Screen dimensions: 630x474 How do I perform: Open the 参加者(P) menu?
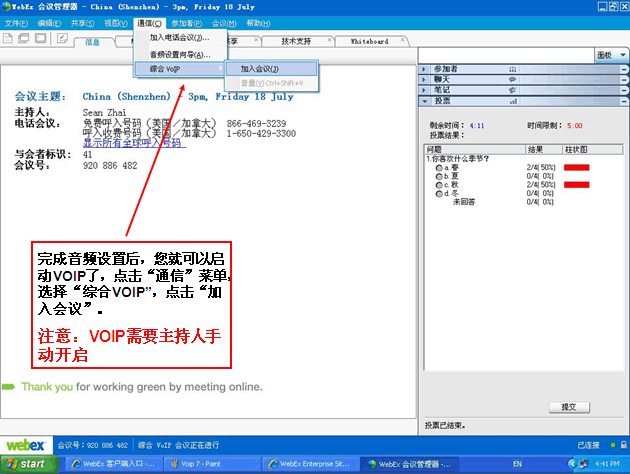click(x=187, y=23)
